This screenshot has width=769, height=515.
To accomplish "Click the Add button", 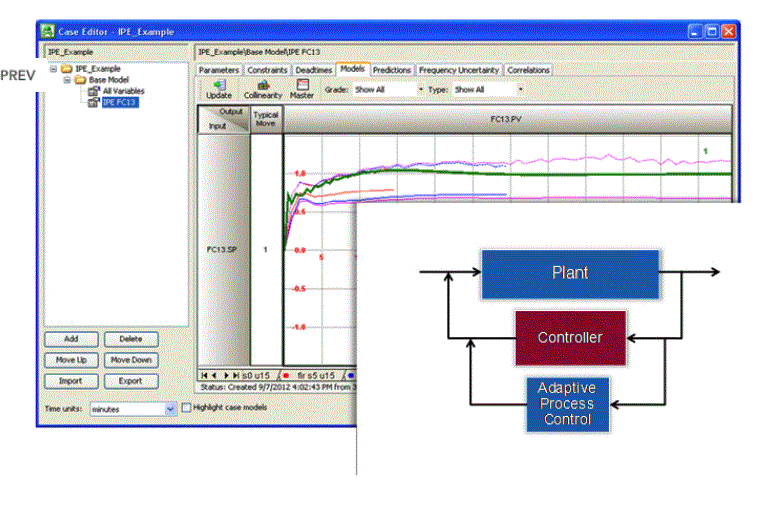I will (71, 339).
